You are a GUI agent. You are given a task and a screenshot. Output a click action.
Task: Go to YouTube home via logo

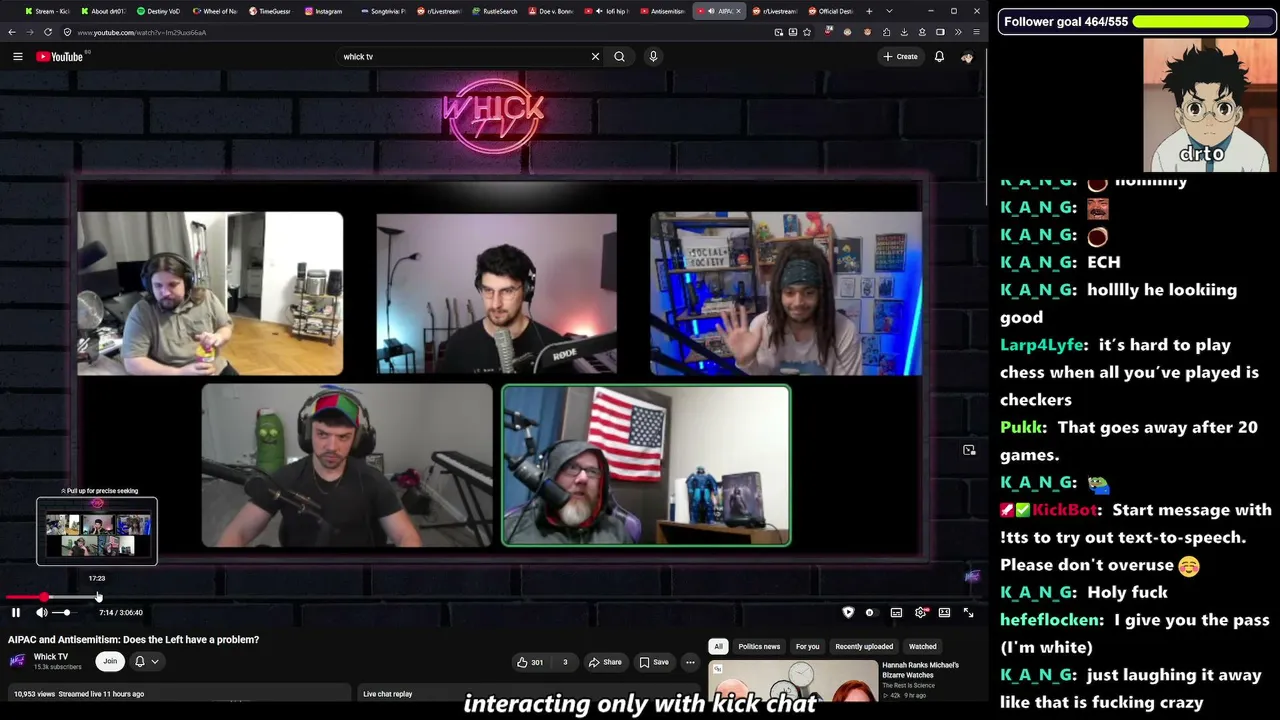(60, 57)
